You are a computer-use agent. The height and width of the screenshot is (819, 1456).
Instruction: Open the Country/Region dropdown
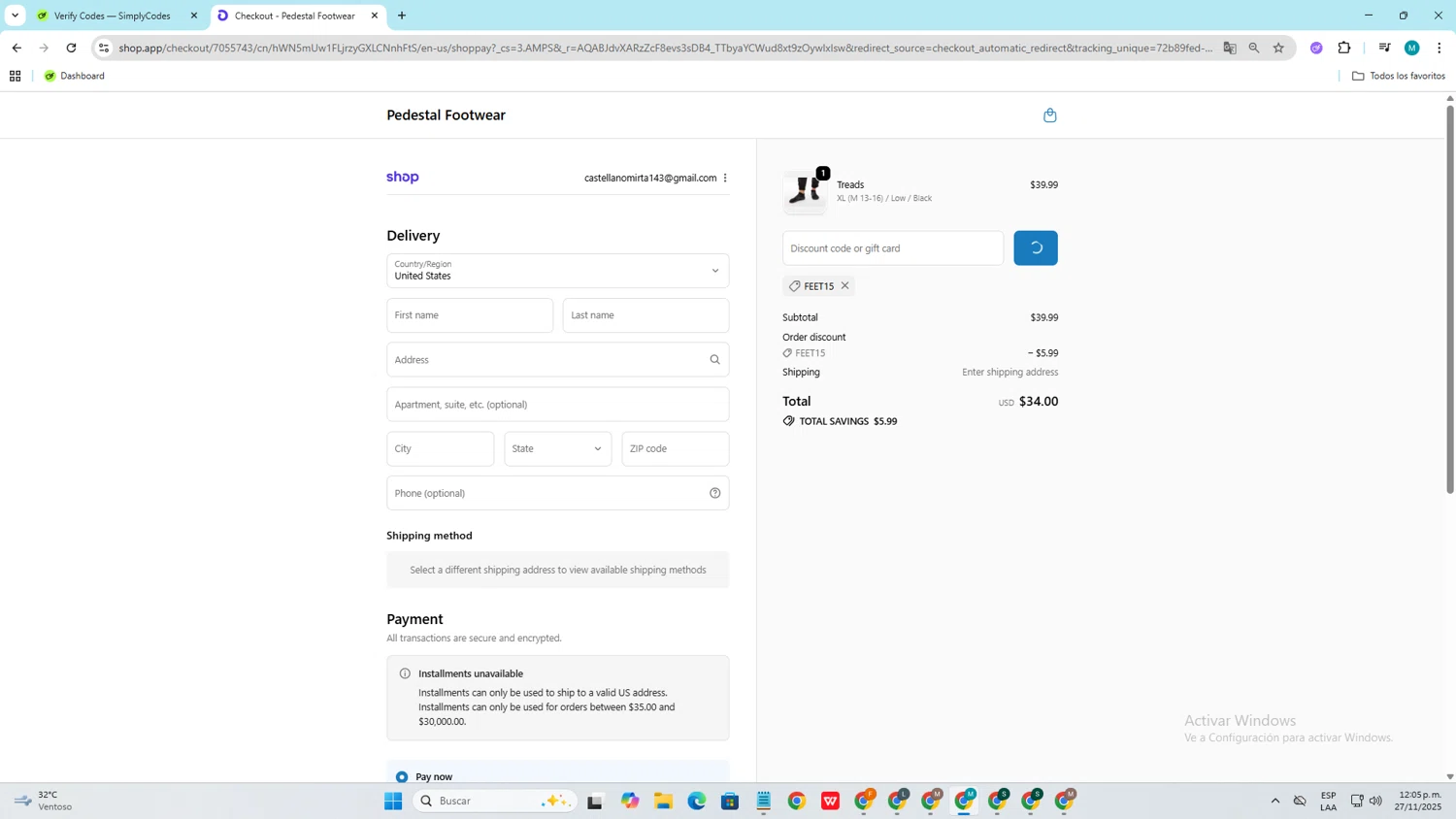558,271
